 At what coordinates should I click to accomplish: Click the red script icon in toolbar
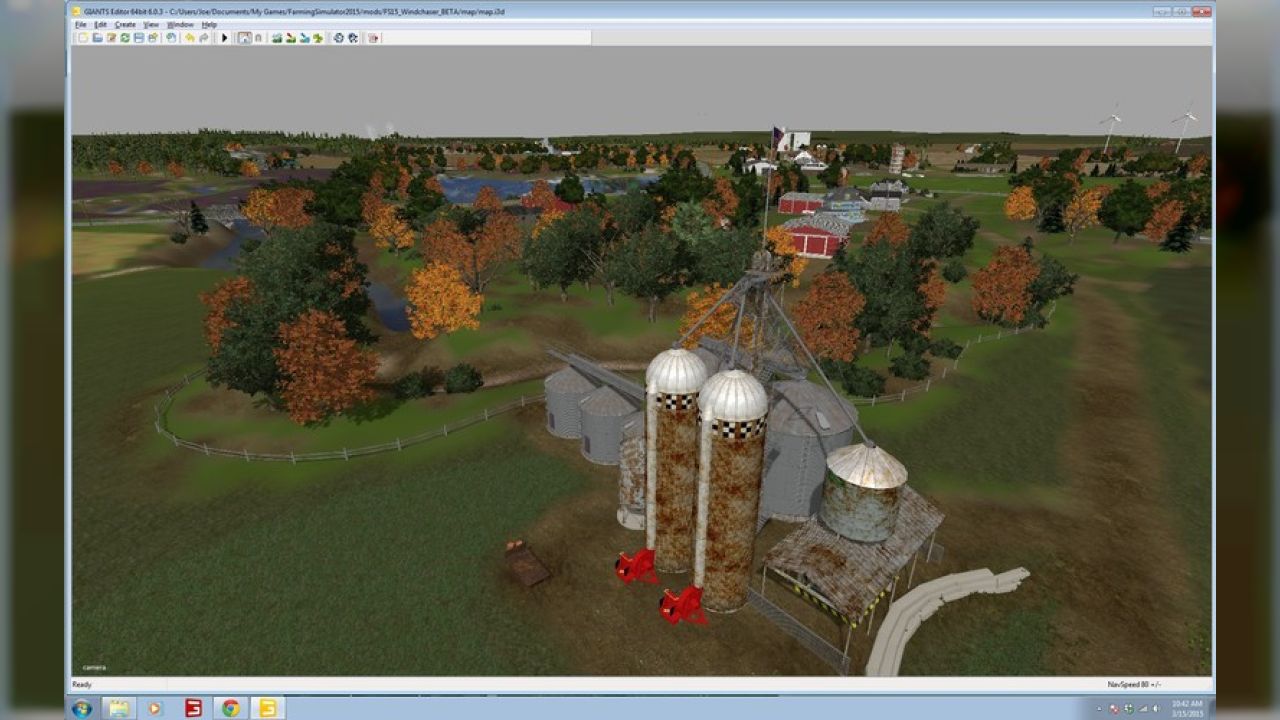[374, 37]
